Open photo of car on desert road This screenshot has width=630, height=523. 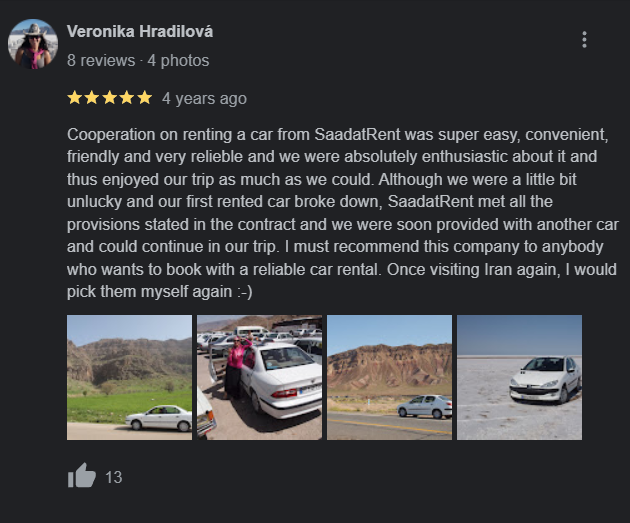coord(389,378)
